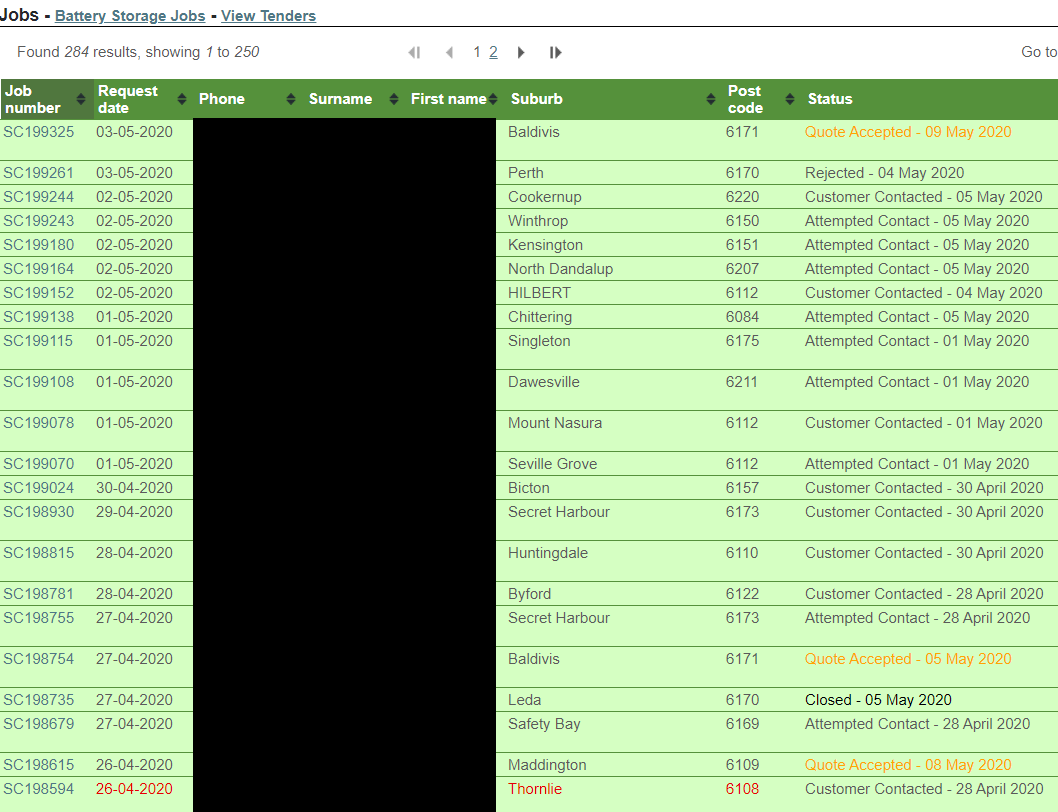The width and height of the screenshot is (1058, 812).
Task: Click the HILBERT suburb cell
Action: [x=539, y=293]
